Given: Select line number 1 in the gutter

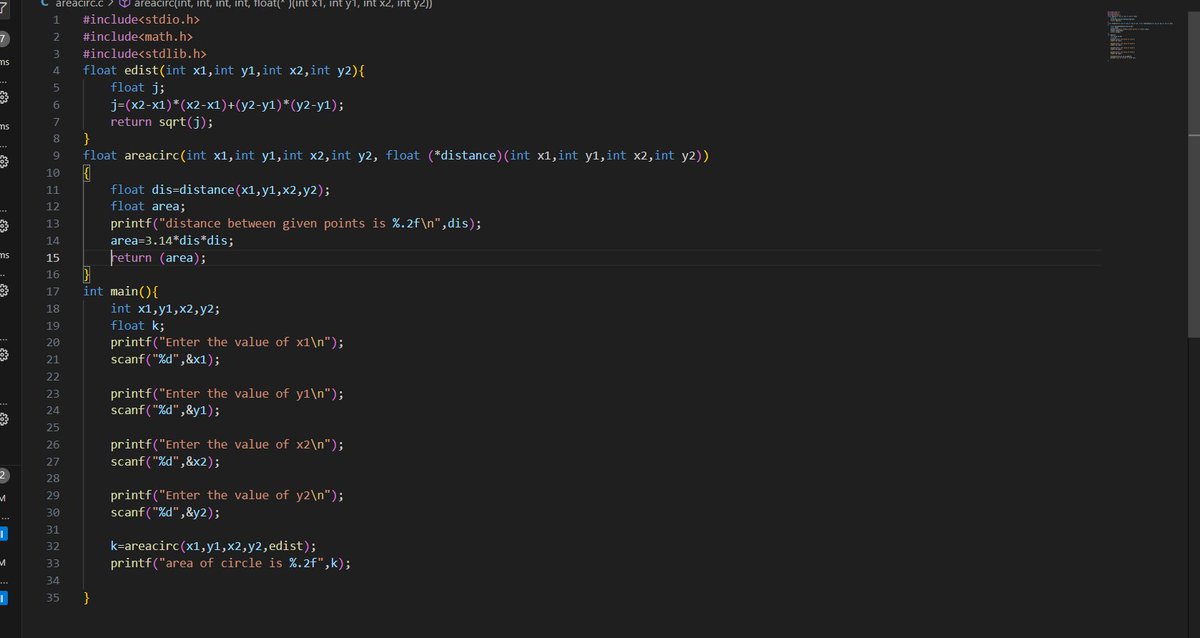Looking at the screenshot, I should point(57,19).
